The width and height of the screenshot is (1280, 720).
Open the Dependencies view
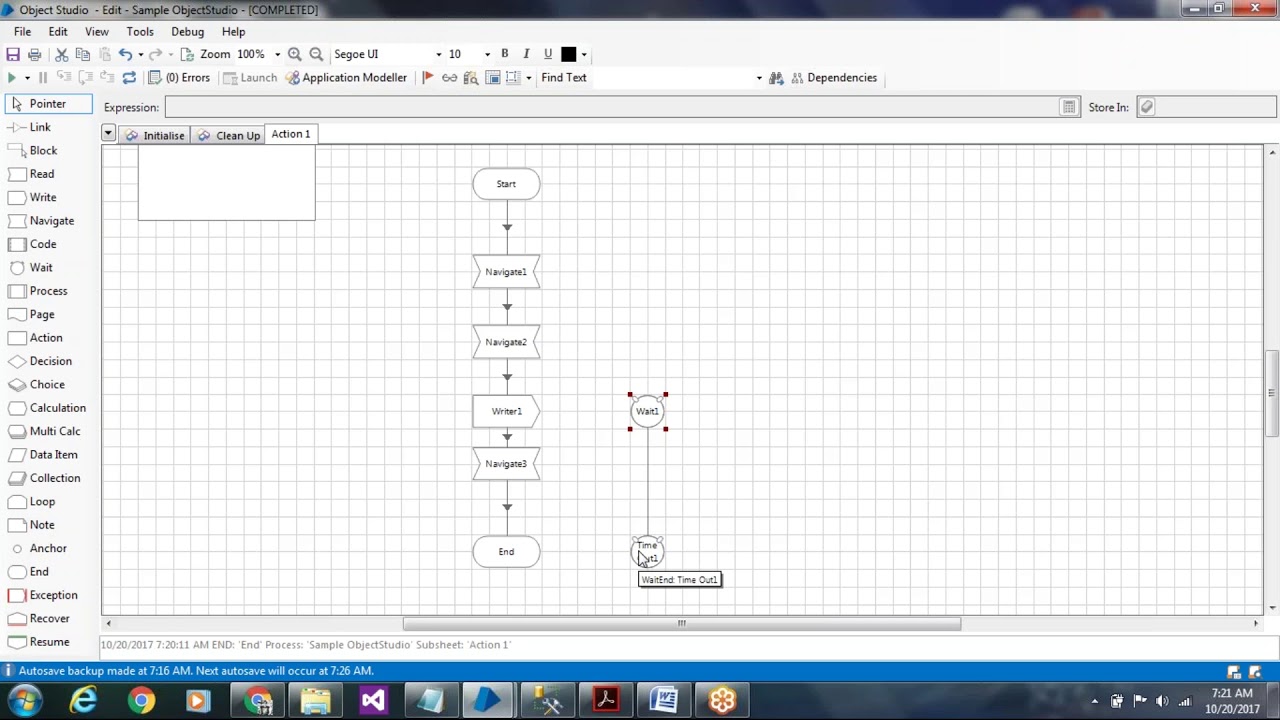coord(834,78)
